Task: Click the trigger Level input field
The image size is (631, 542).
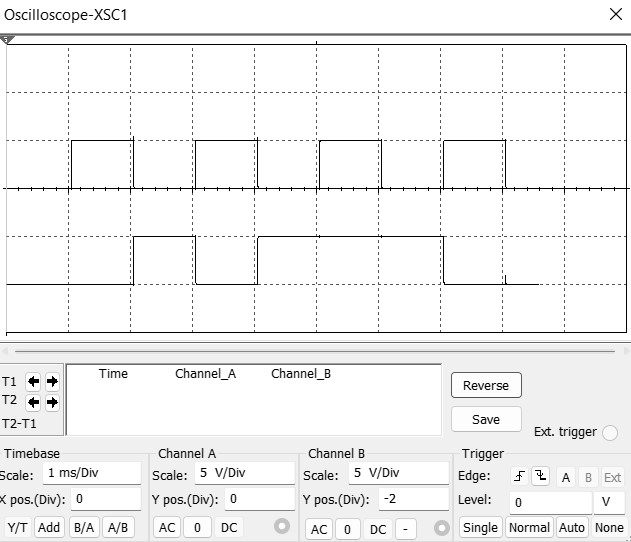Action: coord(550,502)
